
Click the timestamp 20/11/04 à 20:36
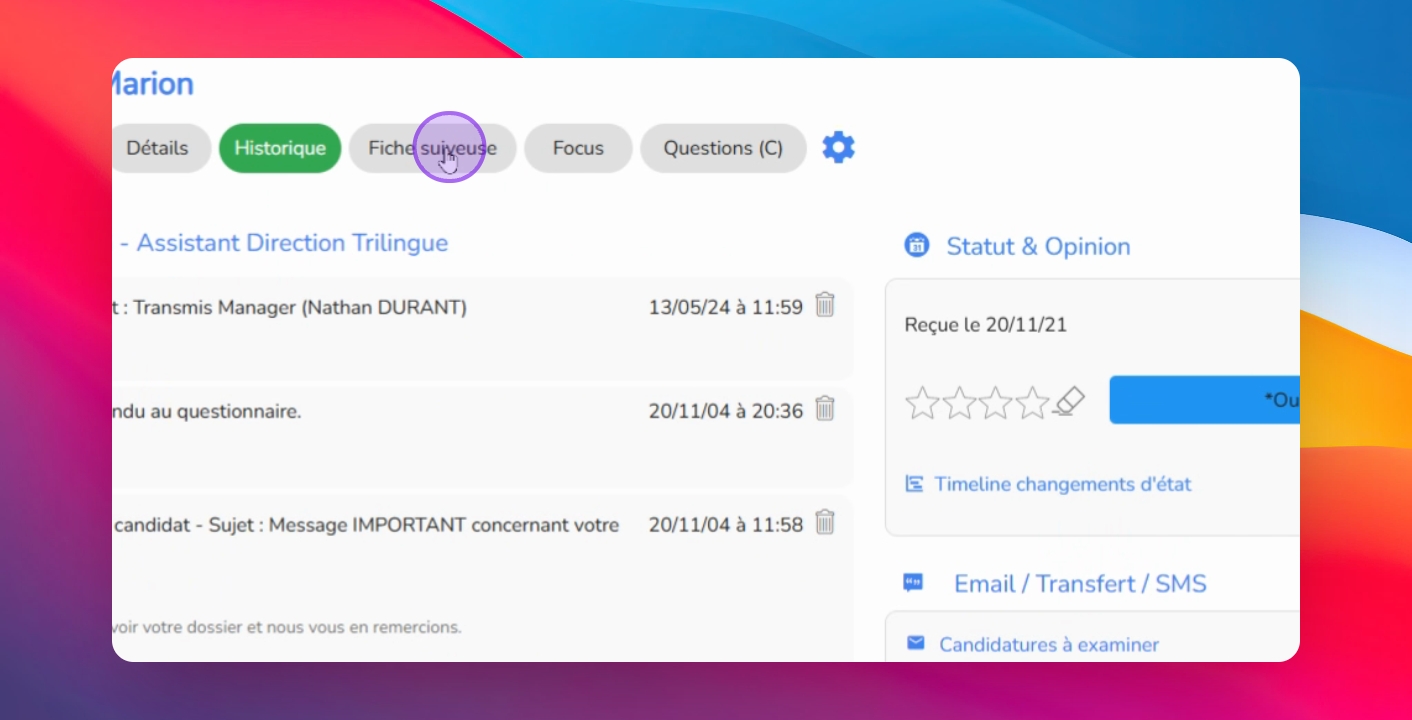[726, 411]
